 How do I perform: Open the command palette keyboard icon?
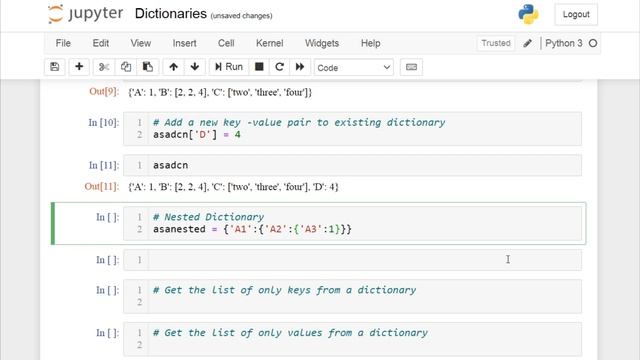coord(411,67)
